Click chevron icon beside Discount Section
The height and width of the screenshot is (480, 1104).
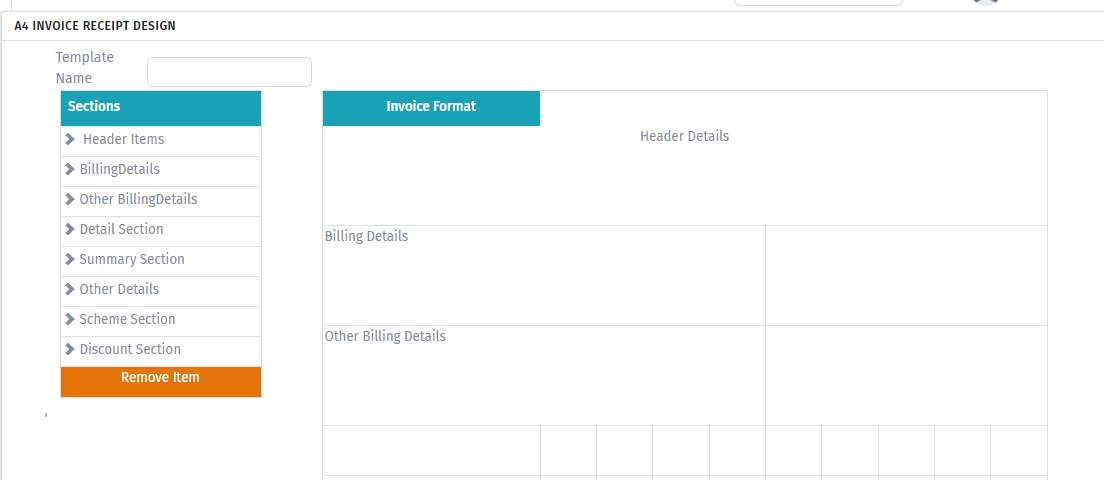70,349
